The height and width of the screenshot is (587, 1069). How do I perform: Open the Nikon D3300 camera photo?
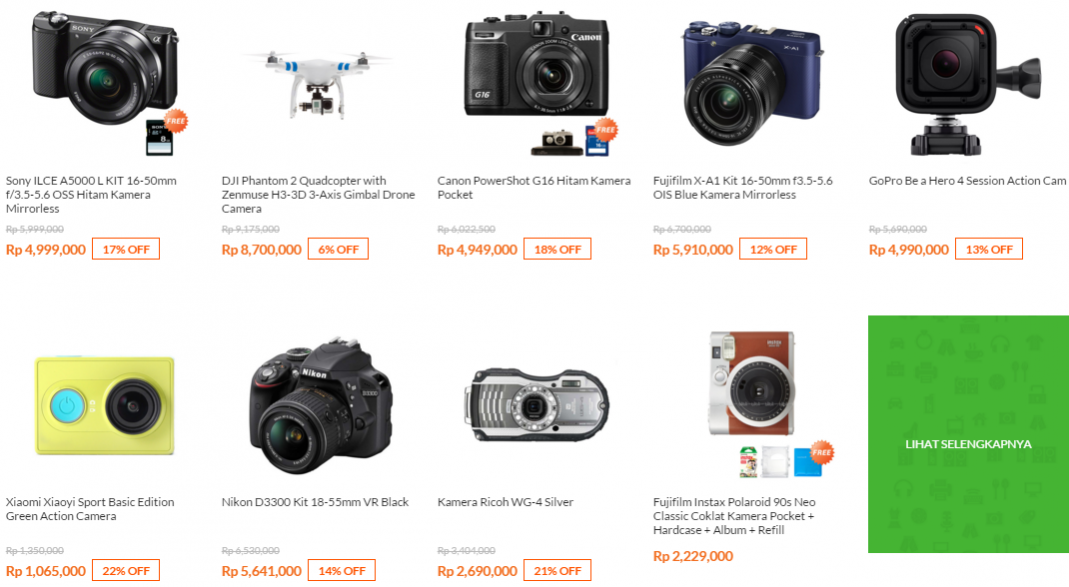click(x=321, y=405)
